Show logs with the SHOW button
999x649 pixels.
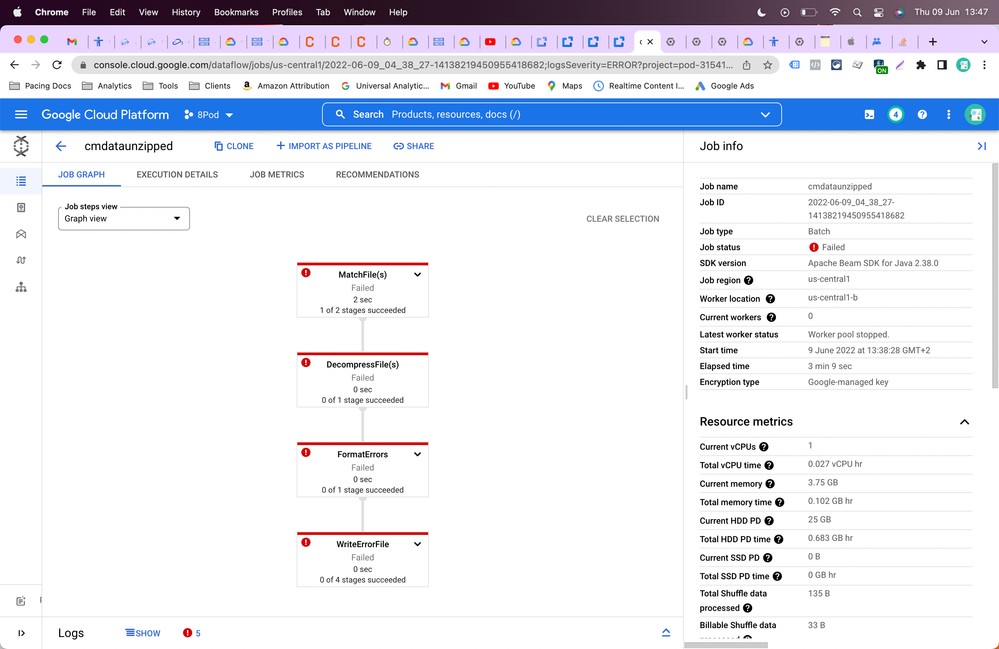point(143,633)
